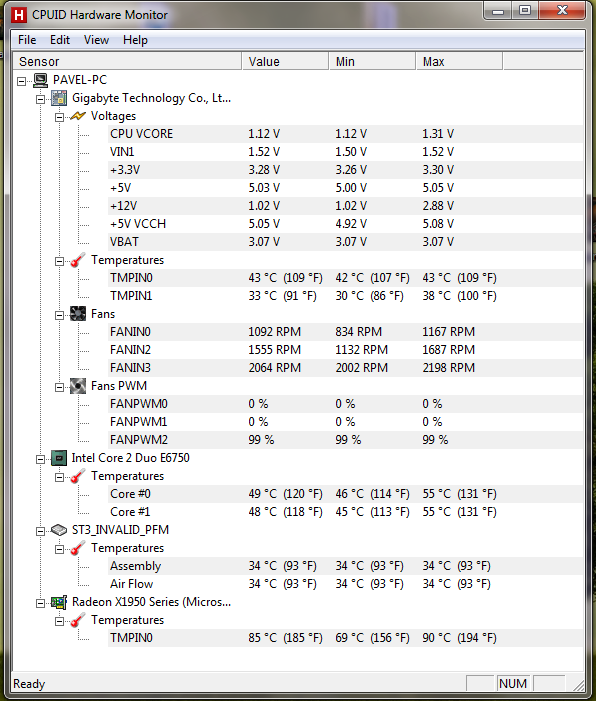Click the Voltages lightning bolt icon
The height and width of the screenshot is (701, 596).
pyautogui.click(x=78, y=116)
